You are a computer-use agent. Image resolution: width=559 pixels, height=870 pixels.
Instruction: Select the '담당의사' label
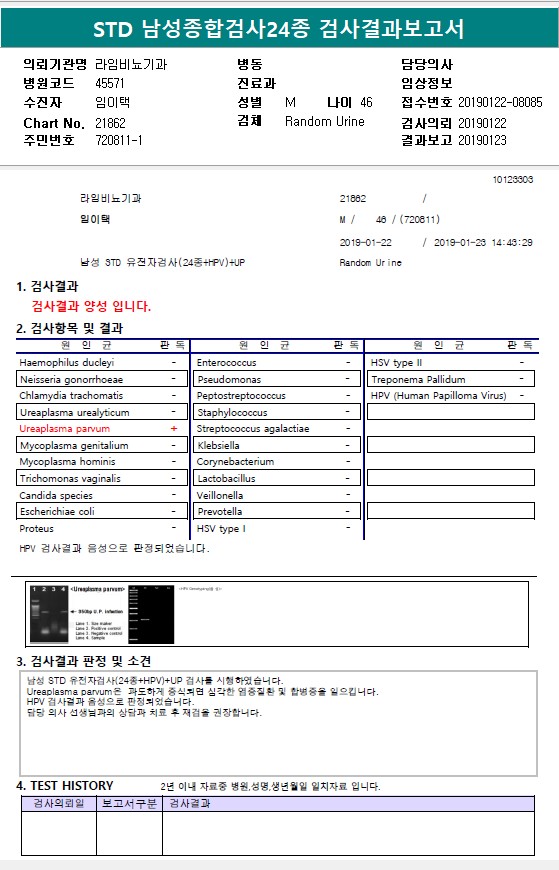(427, 64)
